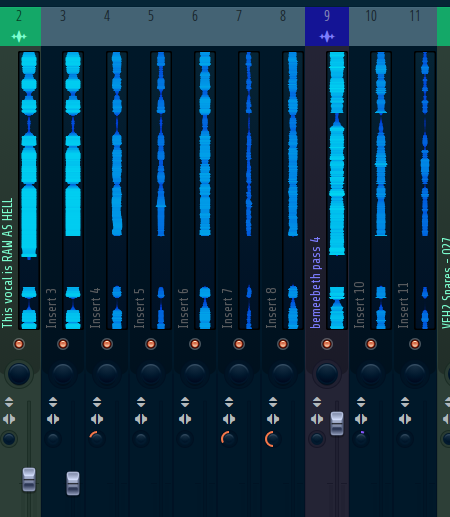This screenshot has height=517, width=450.
Task: Click the Insert 8 pan knob
Action: click(283, 374)
